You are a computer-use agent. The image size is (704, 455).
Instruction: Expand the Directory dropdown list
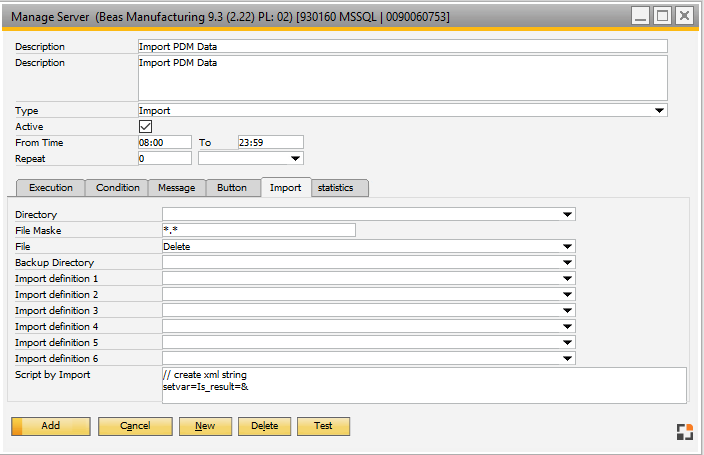(567, 214)
